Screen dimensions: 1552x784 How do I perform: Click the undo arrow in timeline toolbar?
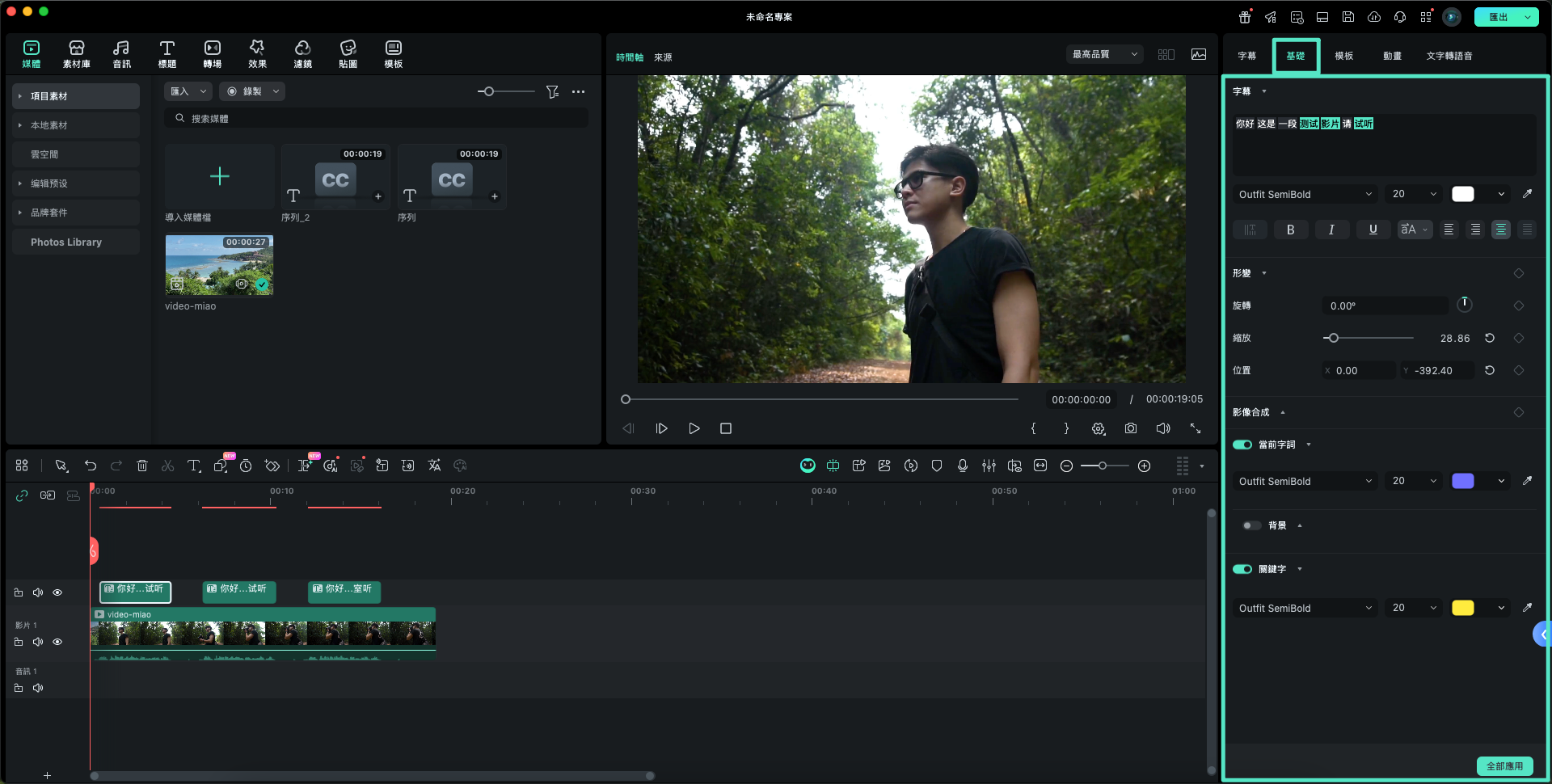coord(91,466)
